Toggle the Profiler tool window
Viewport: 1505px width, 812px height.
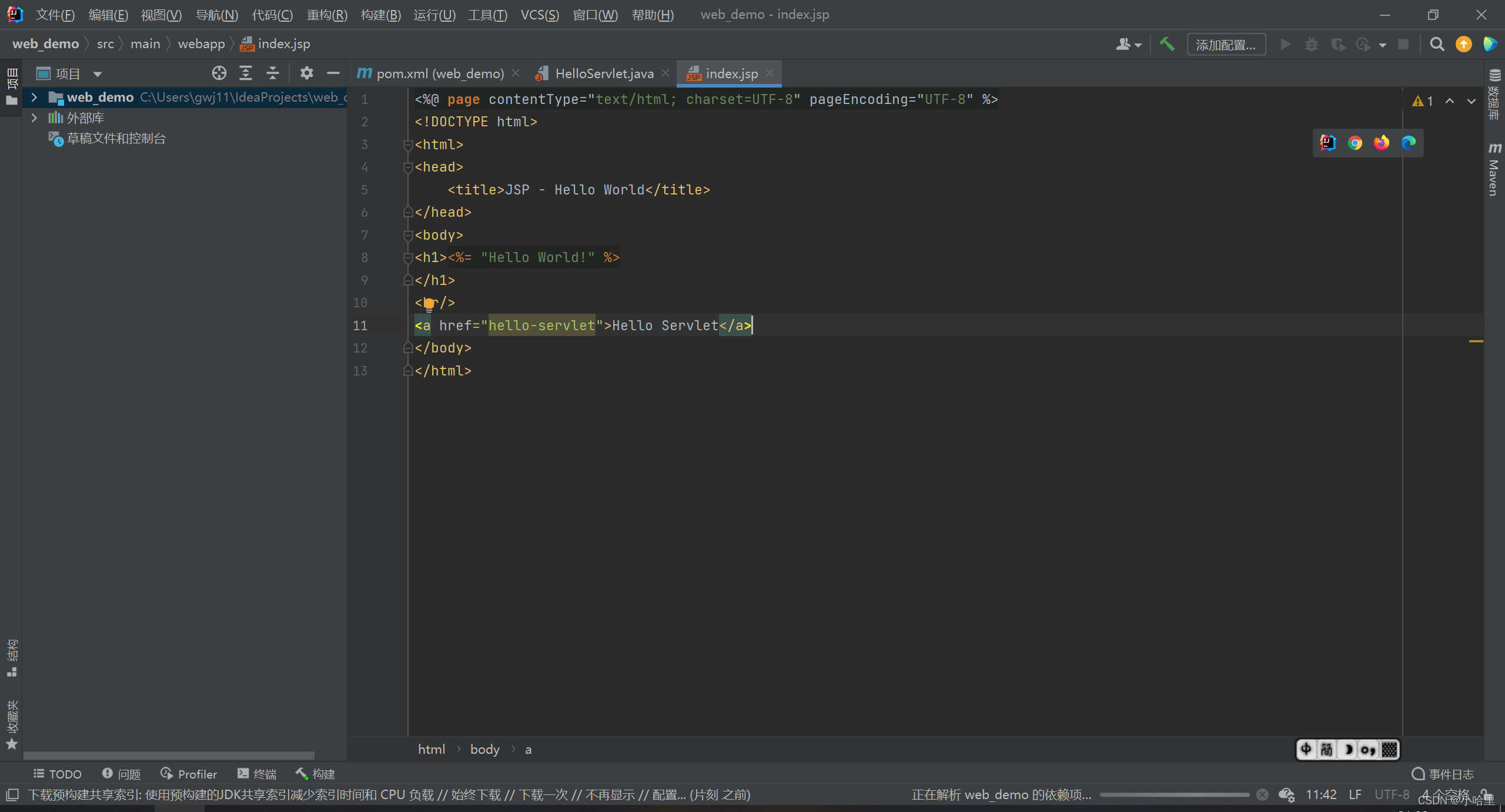[189, 774]
